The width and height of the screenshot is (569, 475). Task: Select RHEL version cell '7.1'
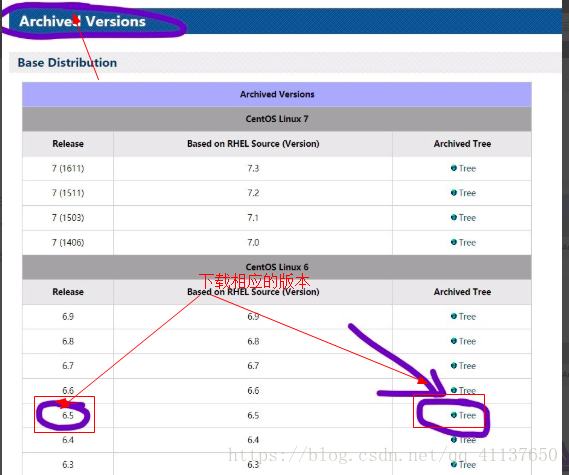pos(253,218)
